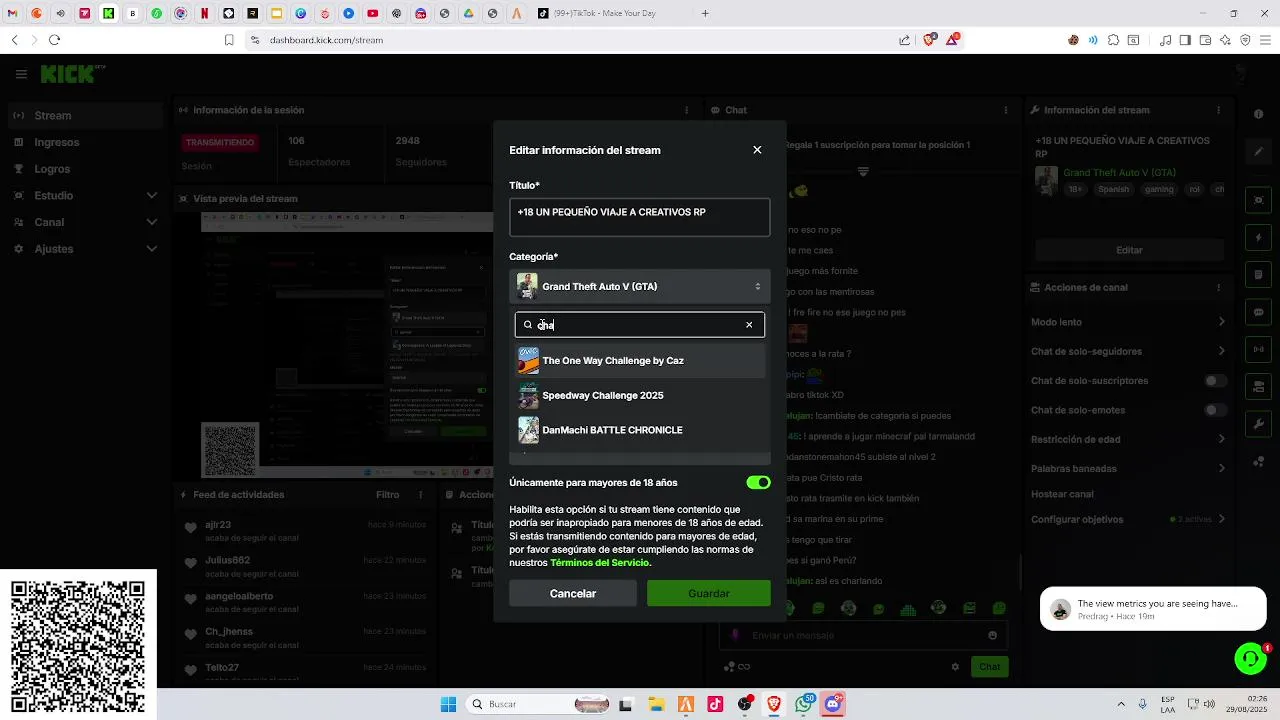Open the Predrag view metrics notification
This screenshot has height=720, width=1280.
[x=1153, y=609]
